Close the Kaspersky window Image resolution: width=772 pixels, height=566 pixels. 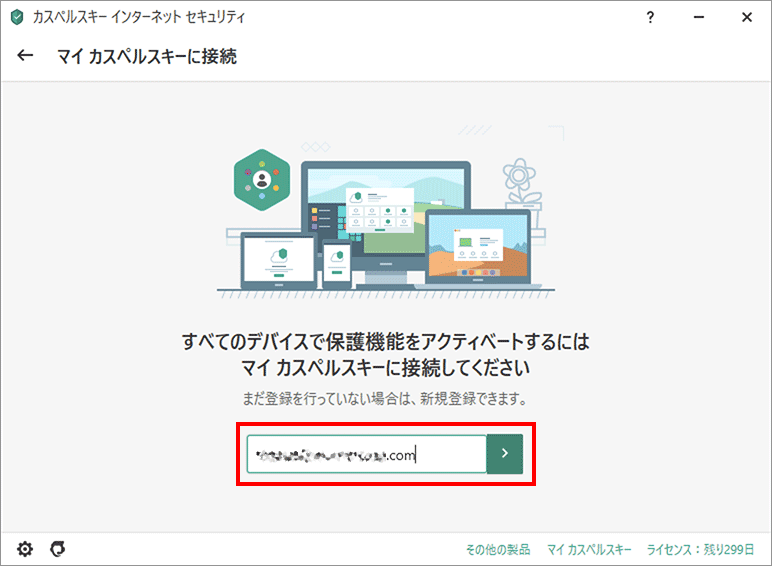tap(747, 18)
